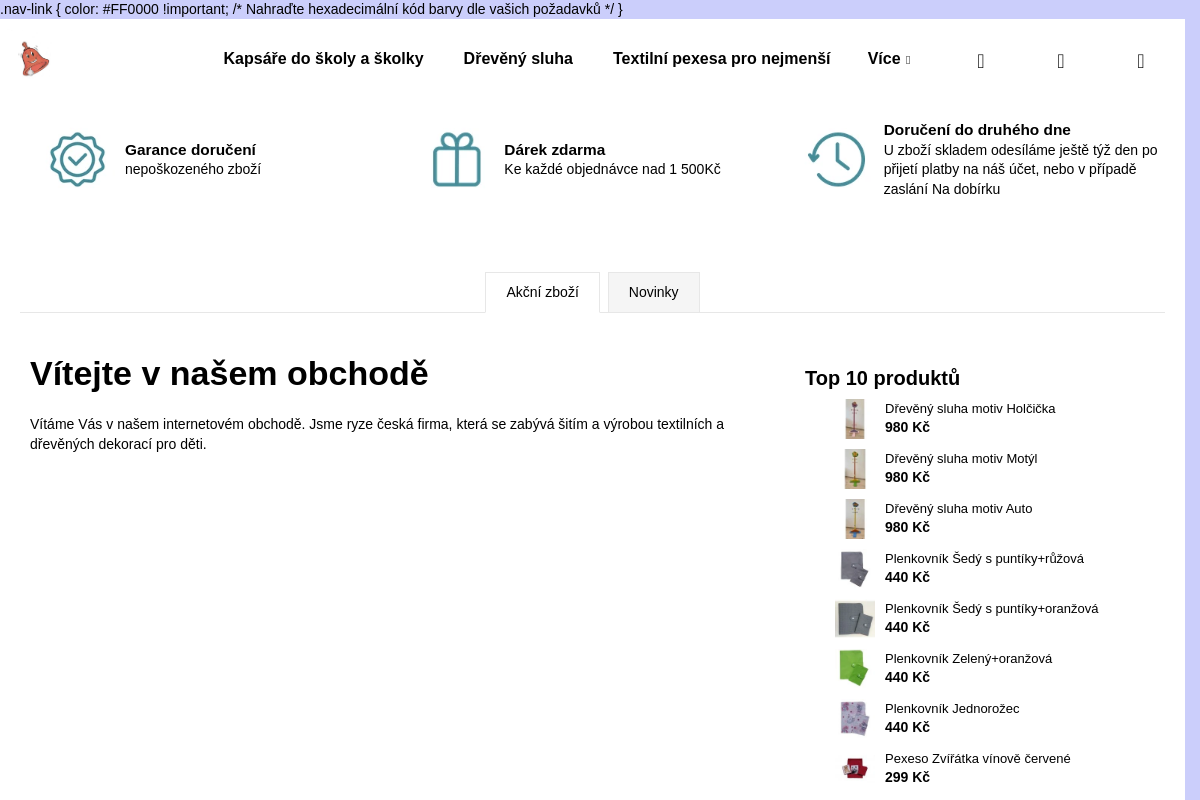Expand the Více dropdown menu
The width and height of the screenshot is (1200, 800).
click(888, 59)
